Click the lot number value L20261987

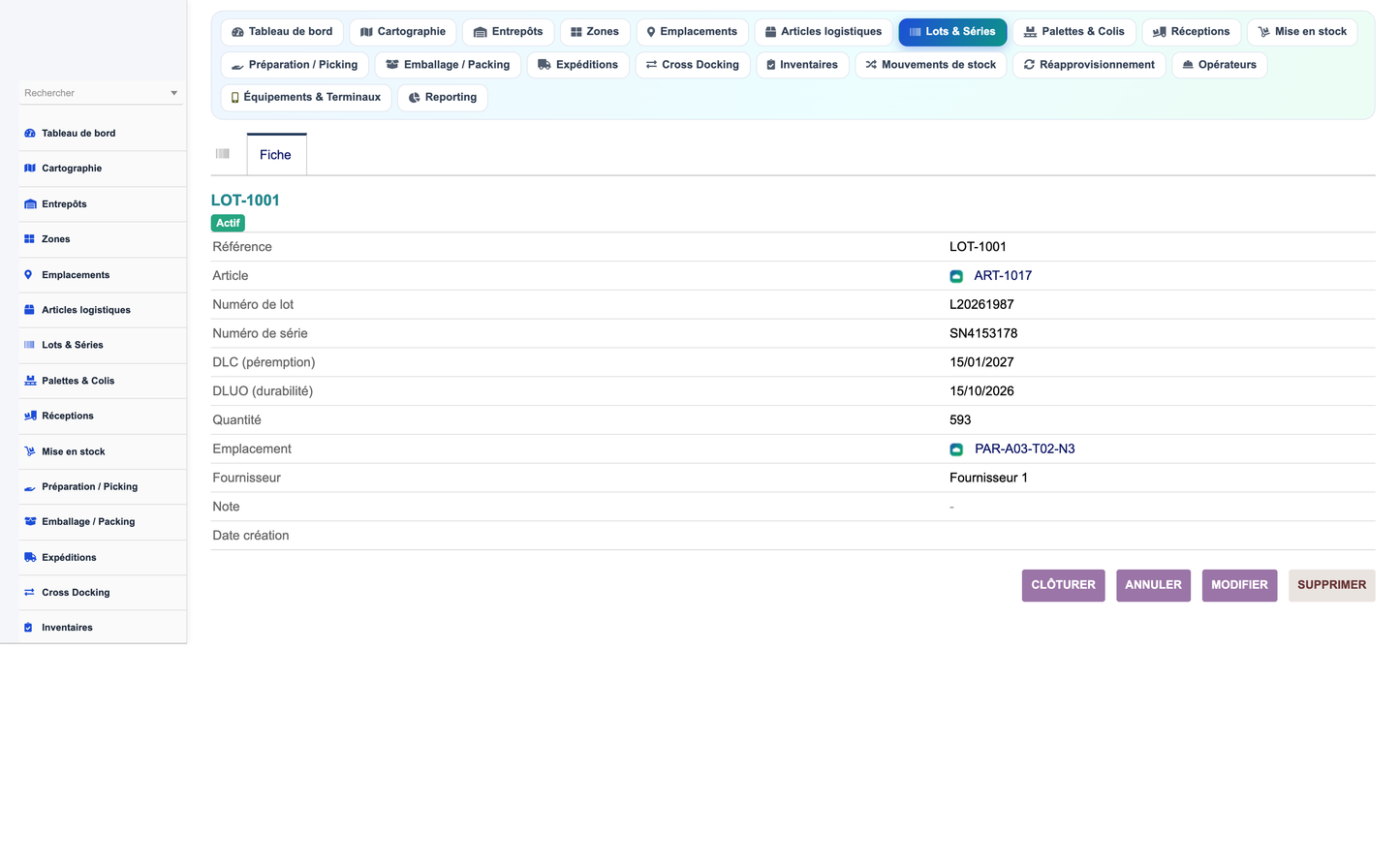click(981, 305)
